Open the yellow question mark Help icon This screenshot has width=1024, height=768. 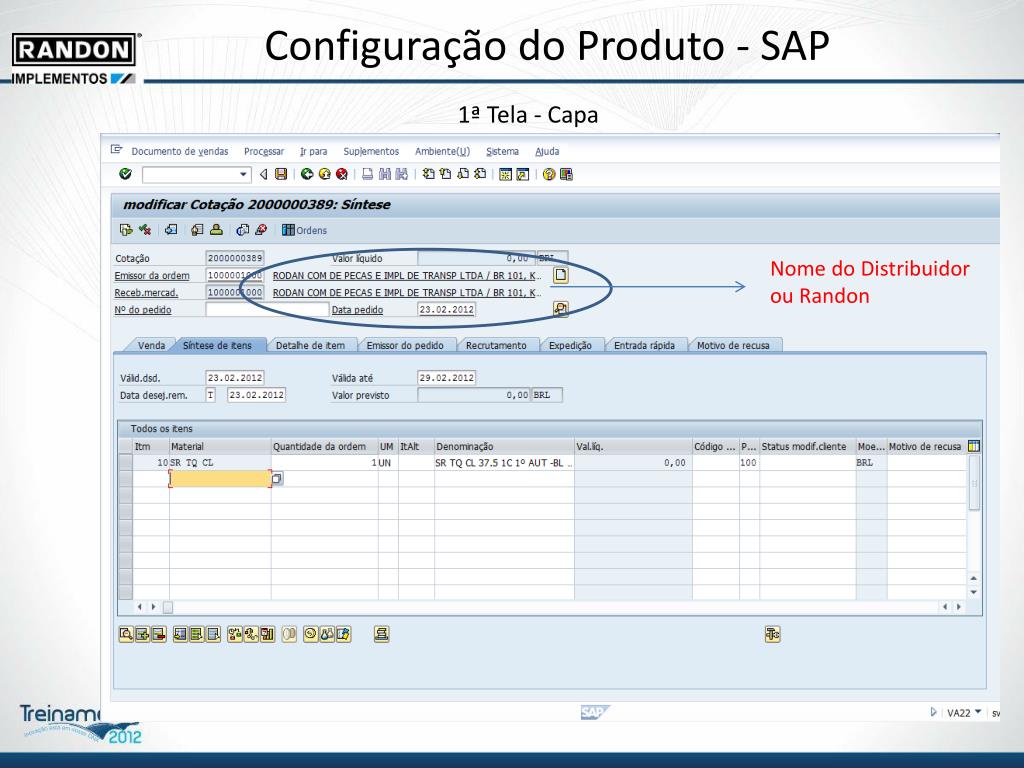coord(549,174)
